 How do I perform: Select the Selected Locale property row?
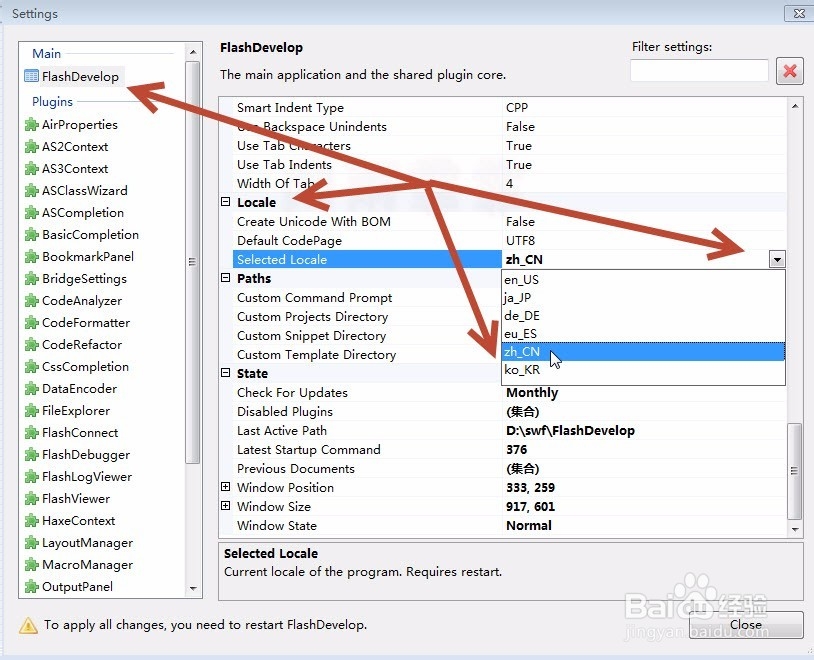pos(368,260)
